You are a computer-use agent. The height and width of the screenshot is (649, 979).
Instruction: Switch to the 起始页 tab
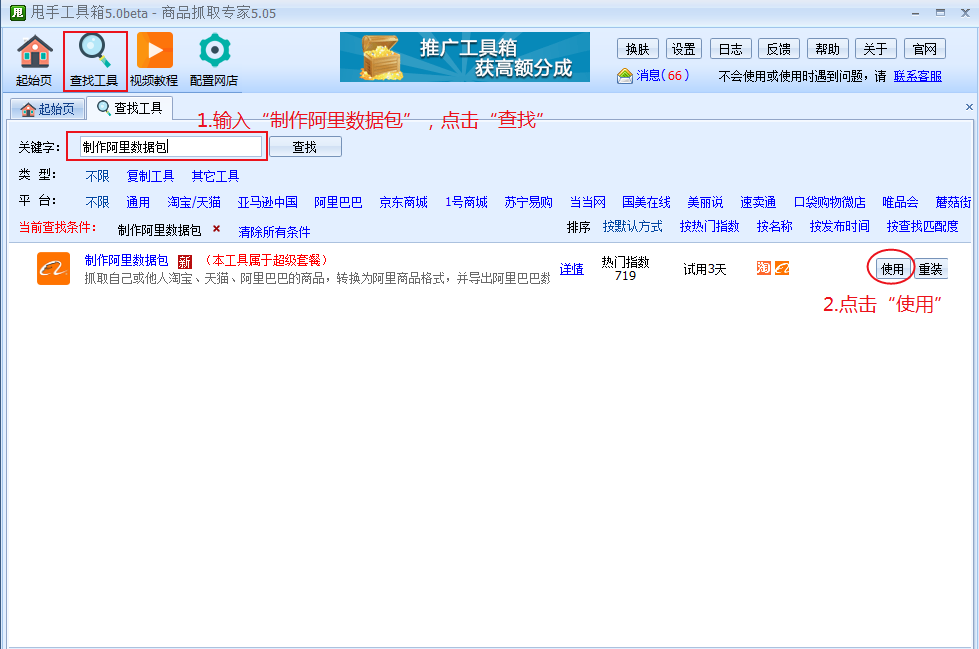click(x=47, y=109)
